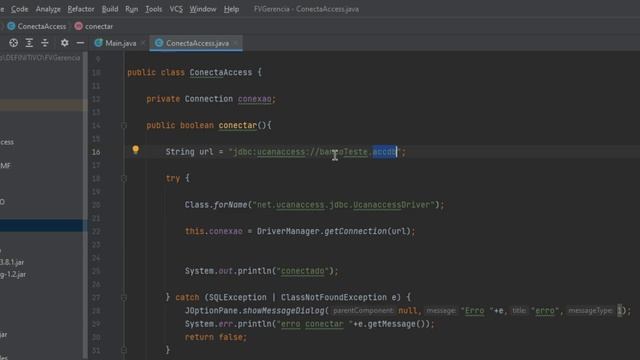Open the Tools menu
The height and width of the screenshot is (360, 640).
point(153,9)
